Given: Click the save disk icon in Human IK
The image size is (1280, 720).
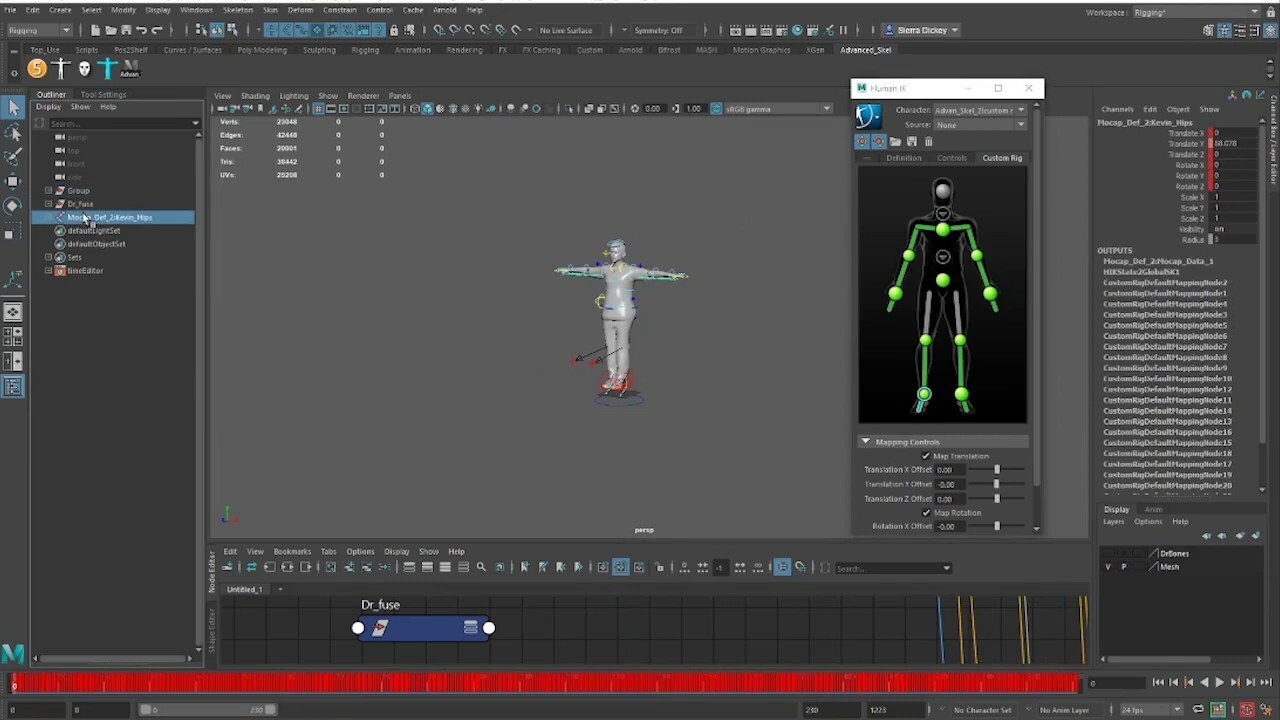Looking at the screenshot, I should pos(911,142).
